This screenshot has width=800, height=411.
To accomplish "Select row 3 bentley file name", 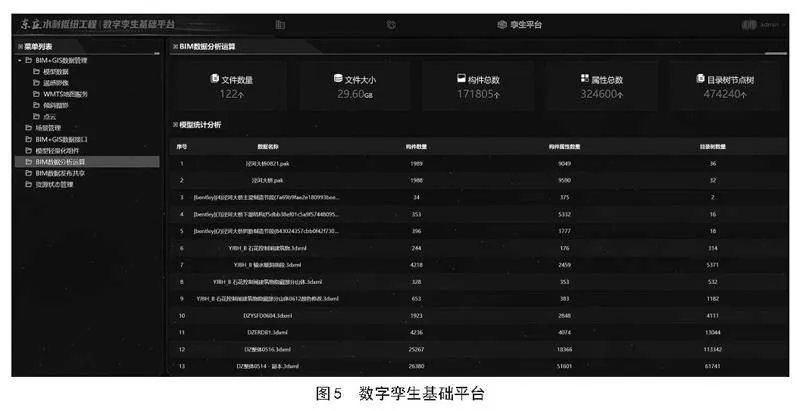I will pyautogui.click(x=266, y=197).
